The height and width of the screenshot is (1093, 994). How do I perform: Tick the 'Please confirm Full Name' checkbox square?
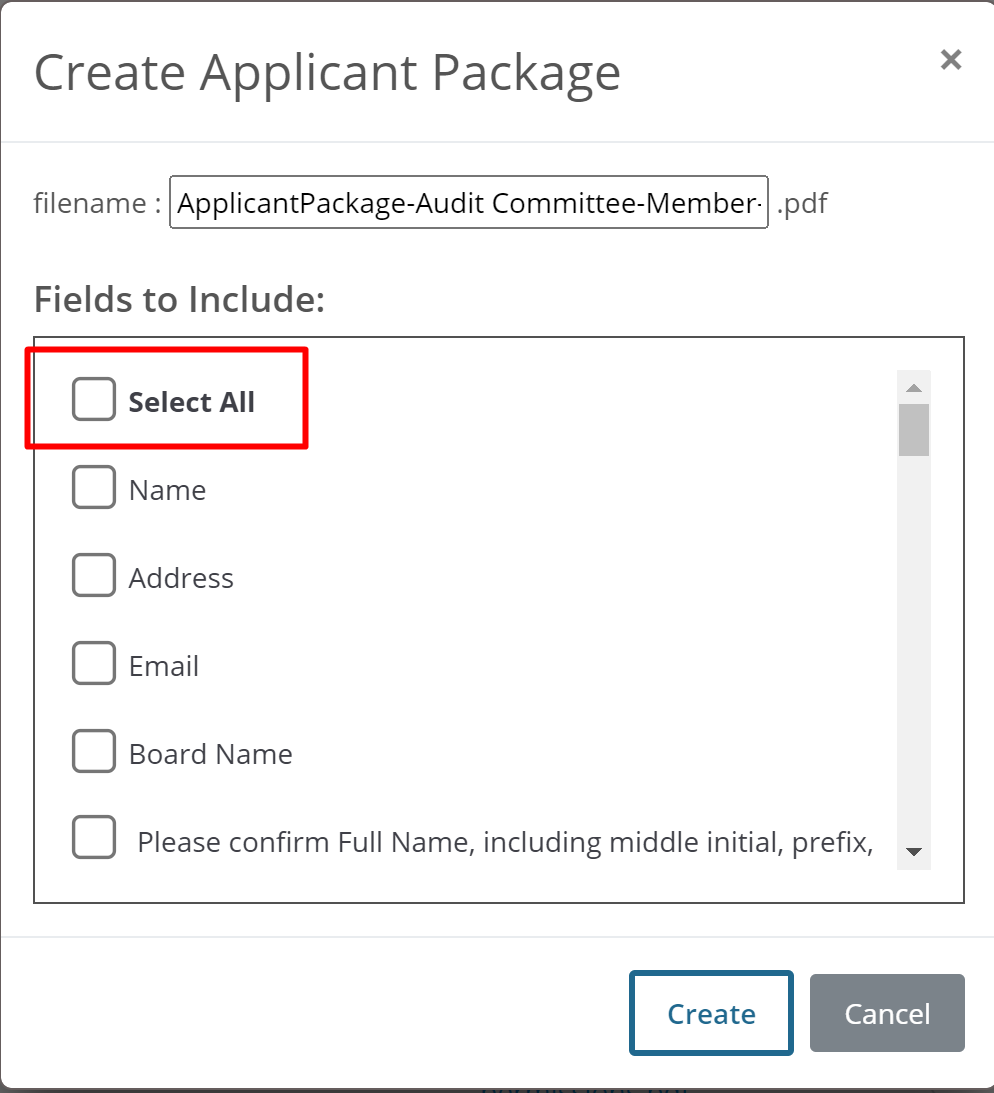(x=94, y=838)
